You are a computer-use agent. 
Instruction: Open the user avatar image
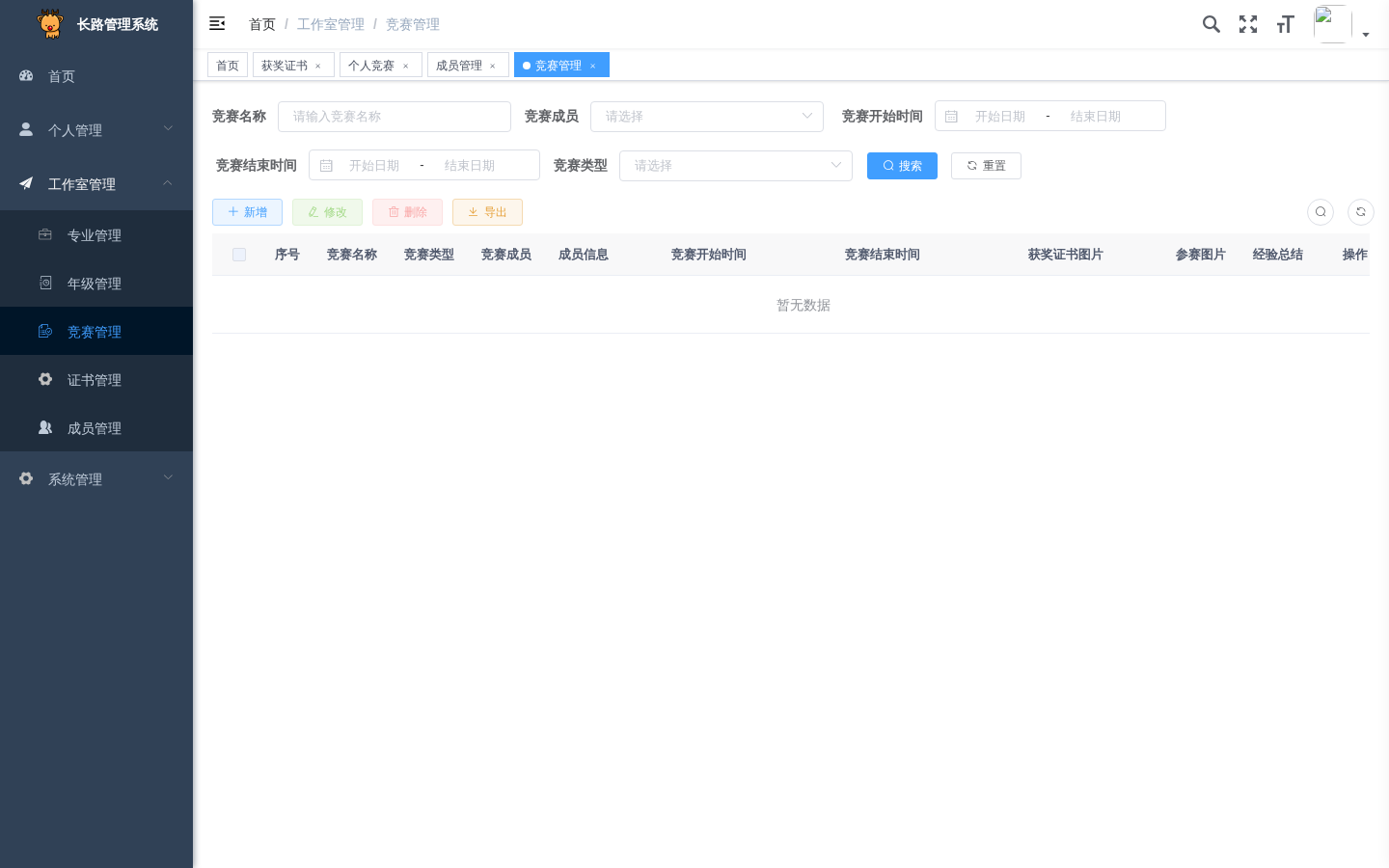tap(1332, 24)
